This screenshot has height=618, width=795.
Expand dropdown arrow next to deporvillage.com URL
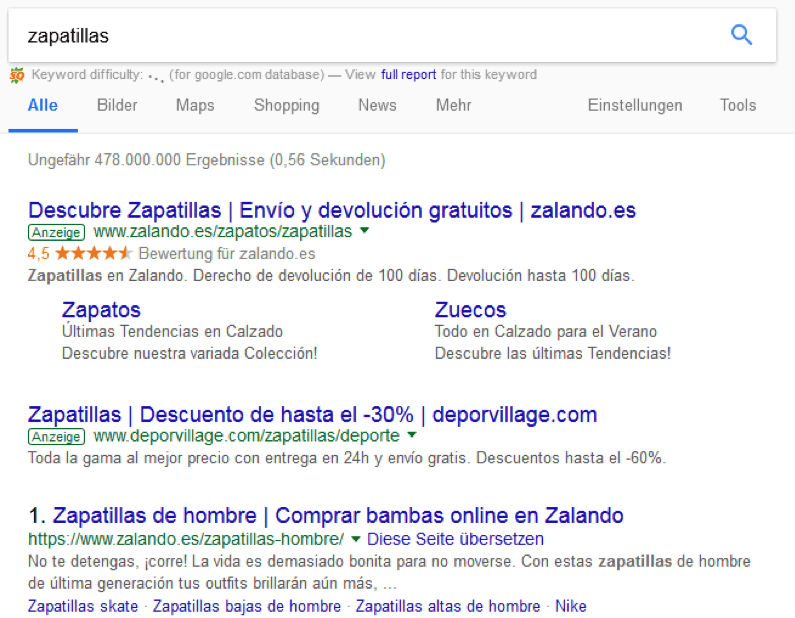[x=412, y=435]
